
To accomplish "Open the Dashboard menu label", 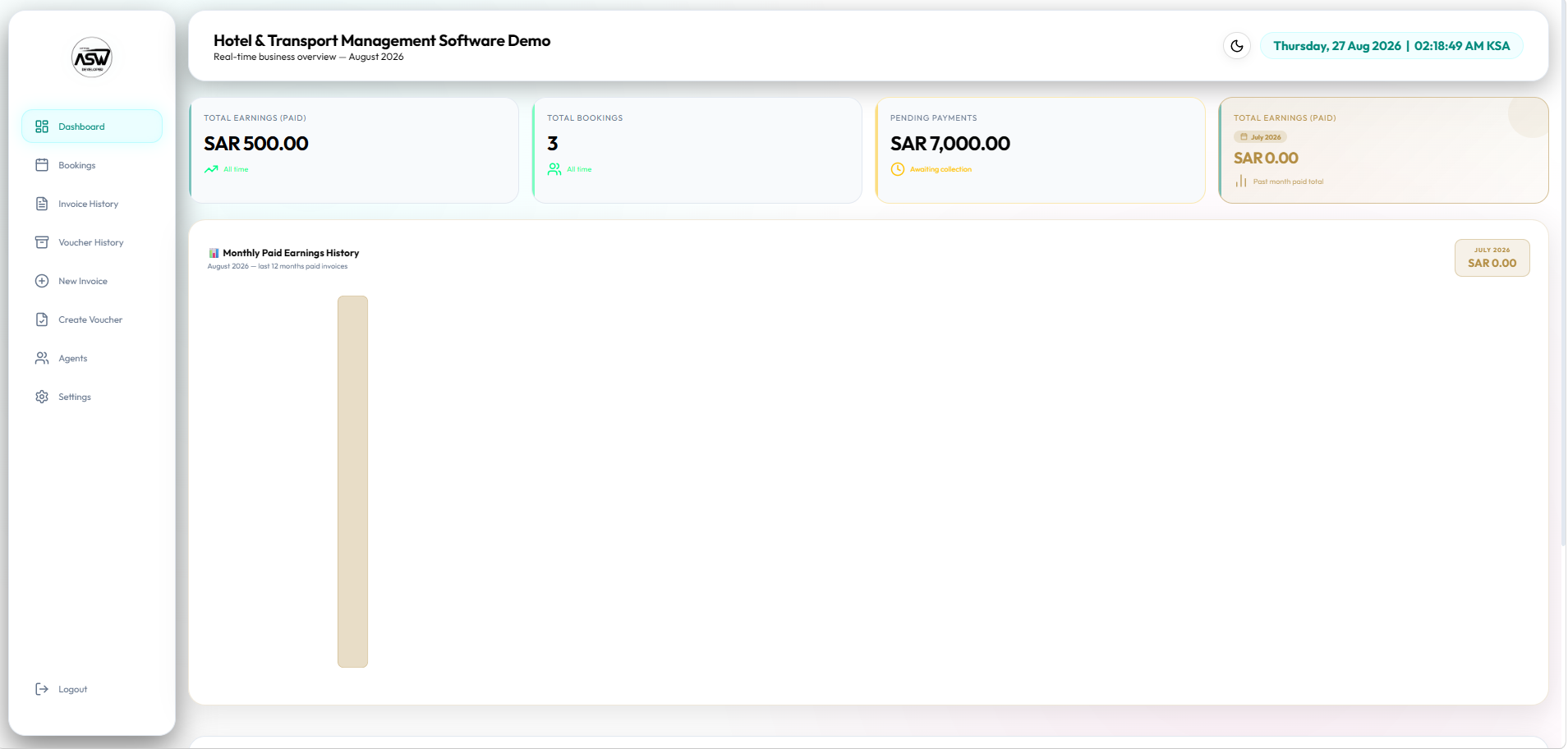I will pos(81,126).
